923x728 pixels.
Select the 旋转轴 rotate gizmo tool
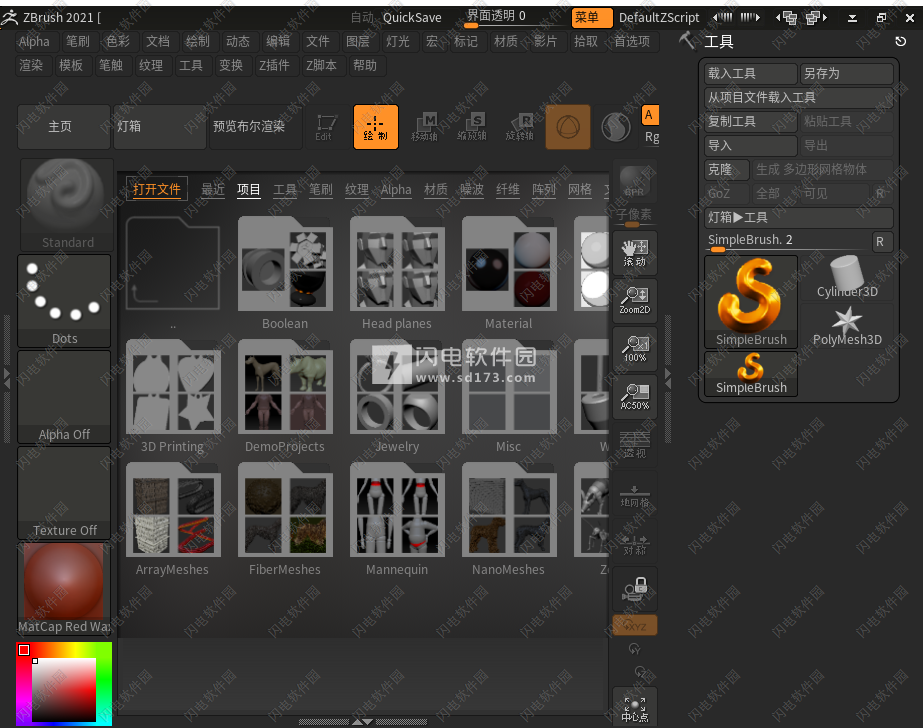520,127
